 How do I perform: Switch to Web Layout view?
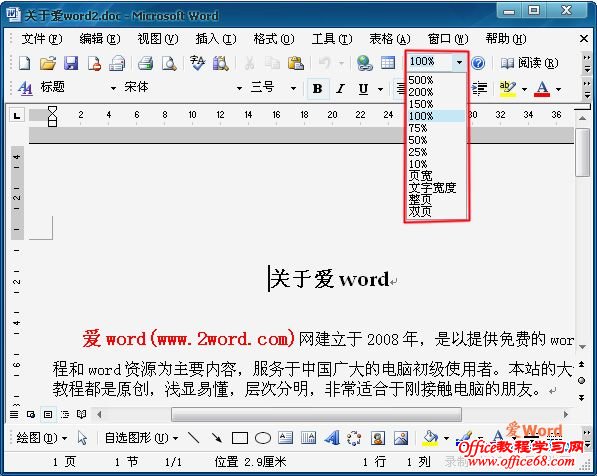pyautogui.click(x=31, y=414)
